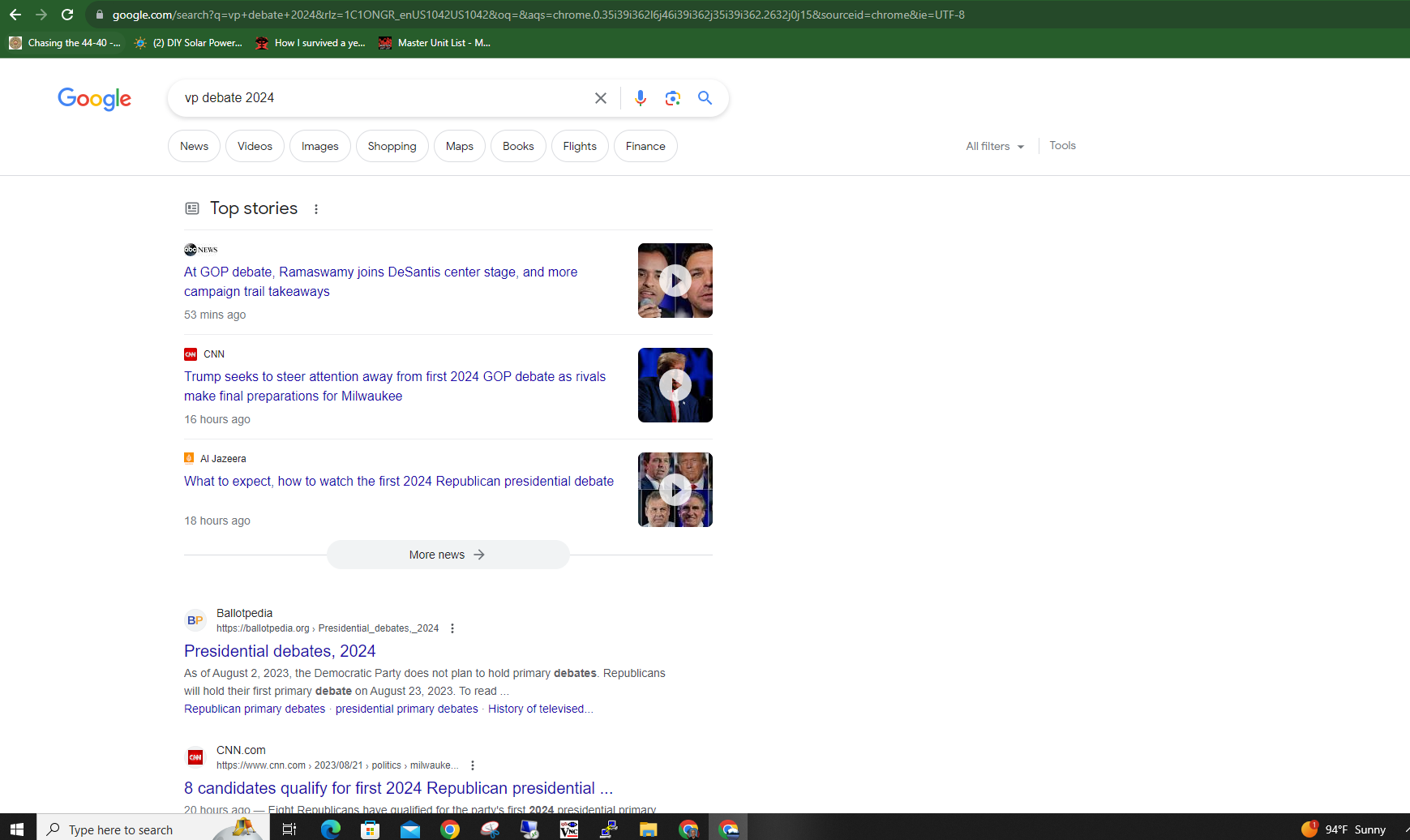Click the Ballotpedia BP site icon
The width and height of the screenshot is (1410, 840).
pyautogui.click(x=195, y=620)
